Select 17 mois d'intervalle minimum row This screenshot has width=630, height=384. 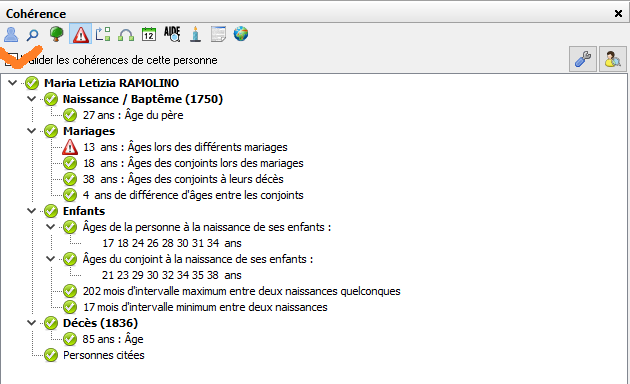[x=205, y=307]
